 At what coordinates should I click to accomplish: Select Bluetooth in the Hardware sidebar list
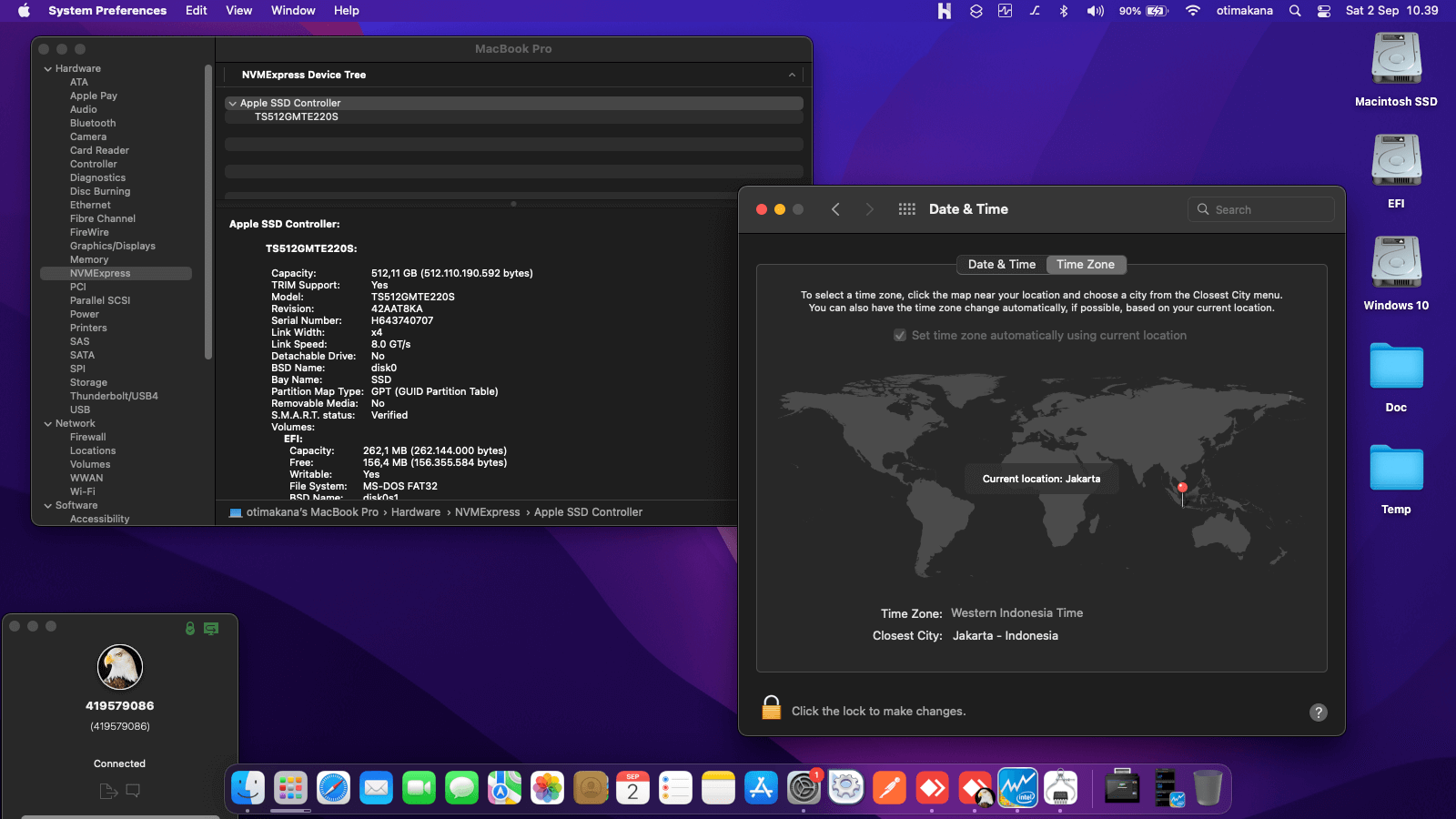click(x=93, y=124)
